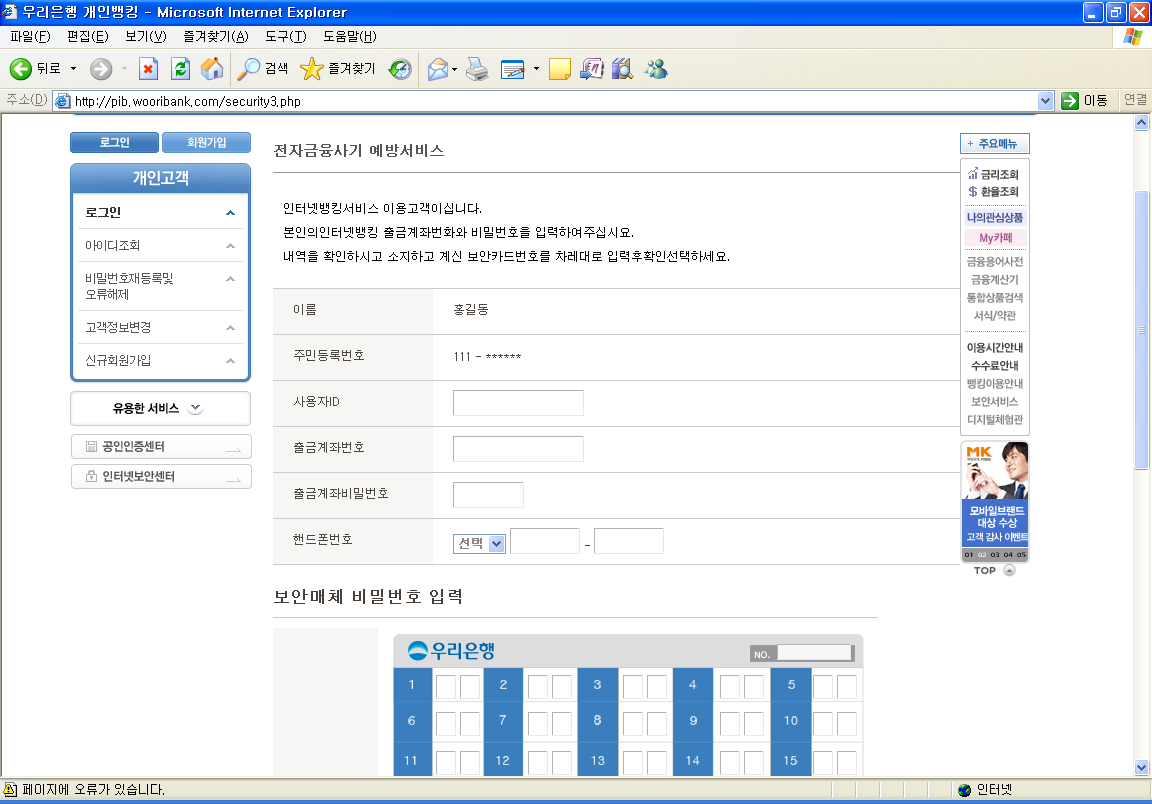The image size is (1152, 804).
Task: Click the binoculars film toolbar icon
Action: pos(622,69)
